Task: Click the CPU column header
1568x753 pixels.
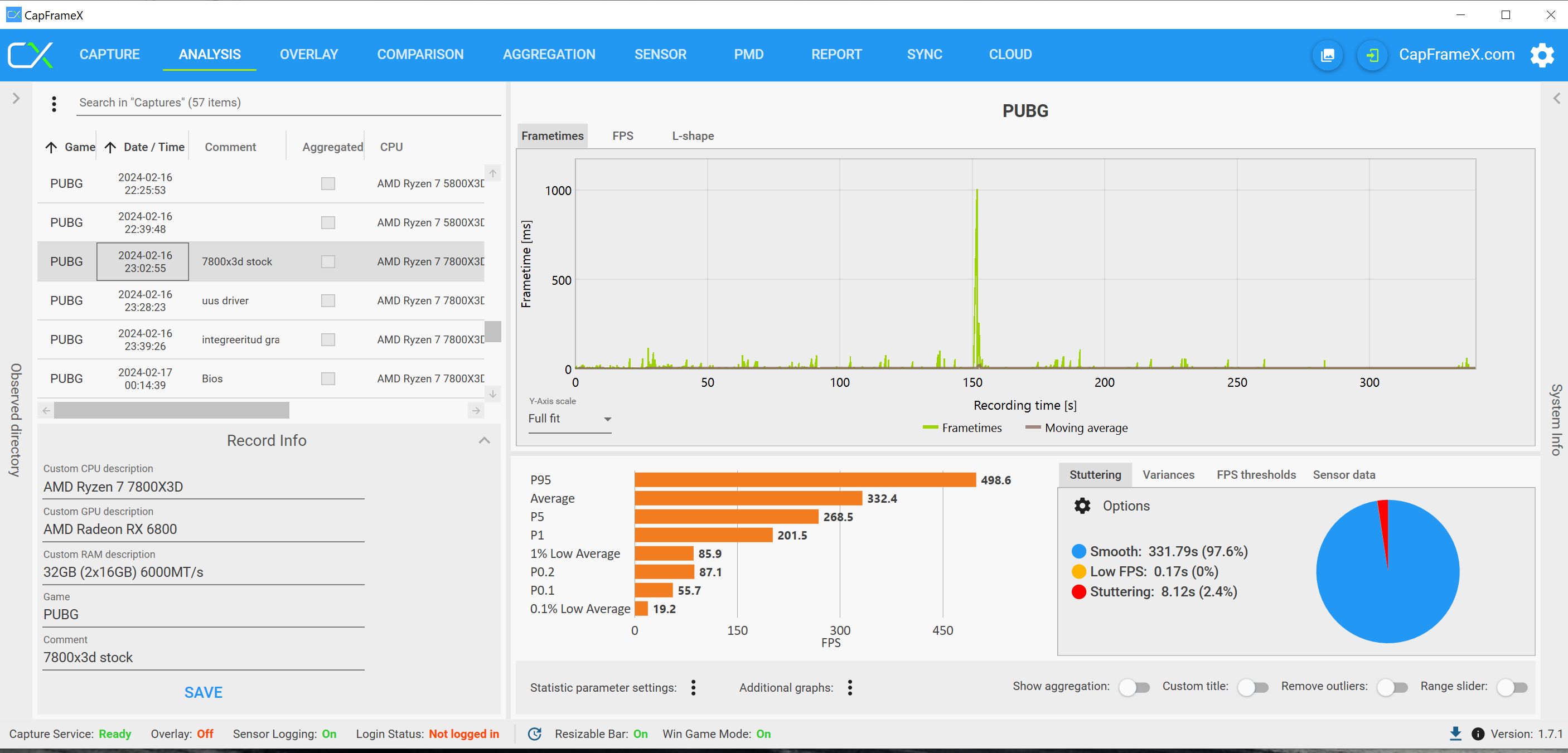Action: click(391, 147)
